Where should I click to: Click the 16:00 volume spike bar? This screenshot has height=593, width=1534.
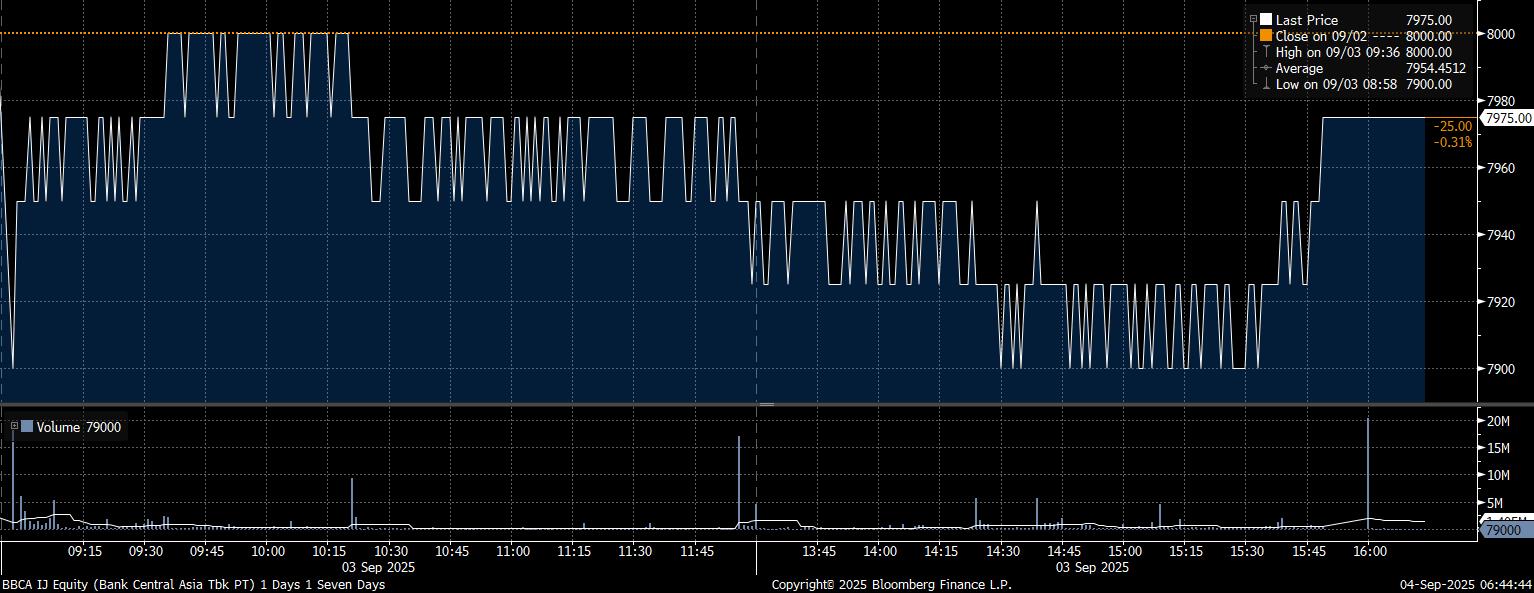pos(1368,470)
